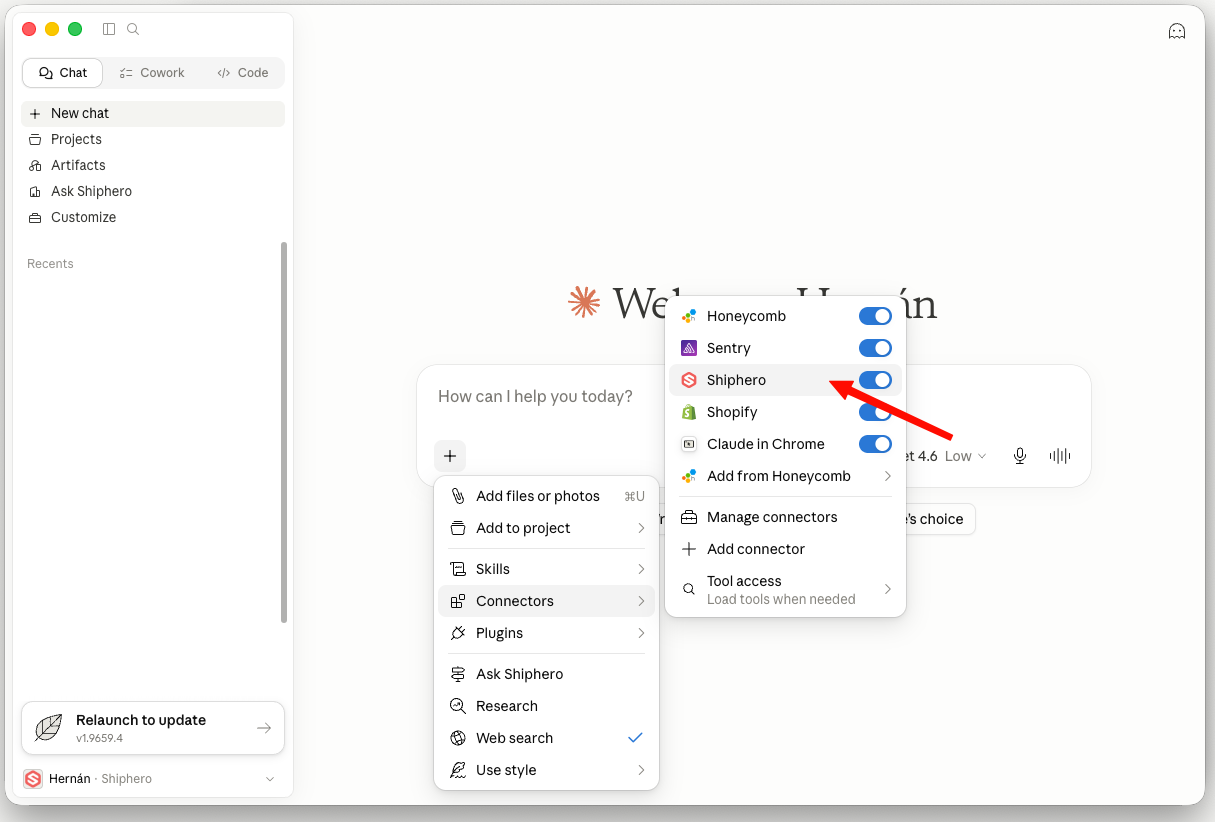Select Ask Shiphero in plus menu
This screenshot has height=822, width=1215.
click(546, 674)
